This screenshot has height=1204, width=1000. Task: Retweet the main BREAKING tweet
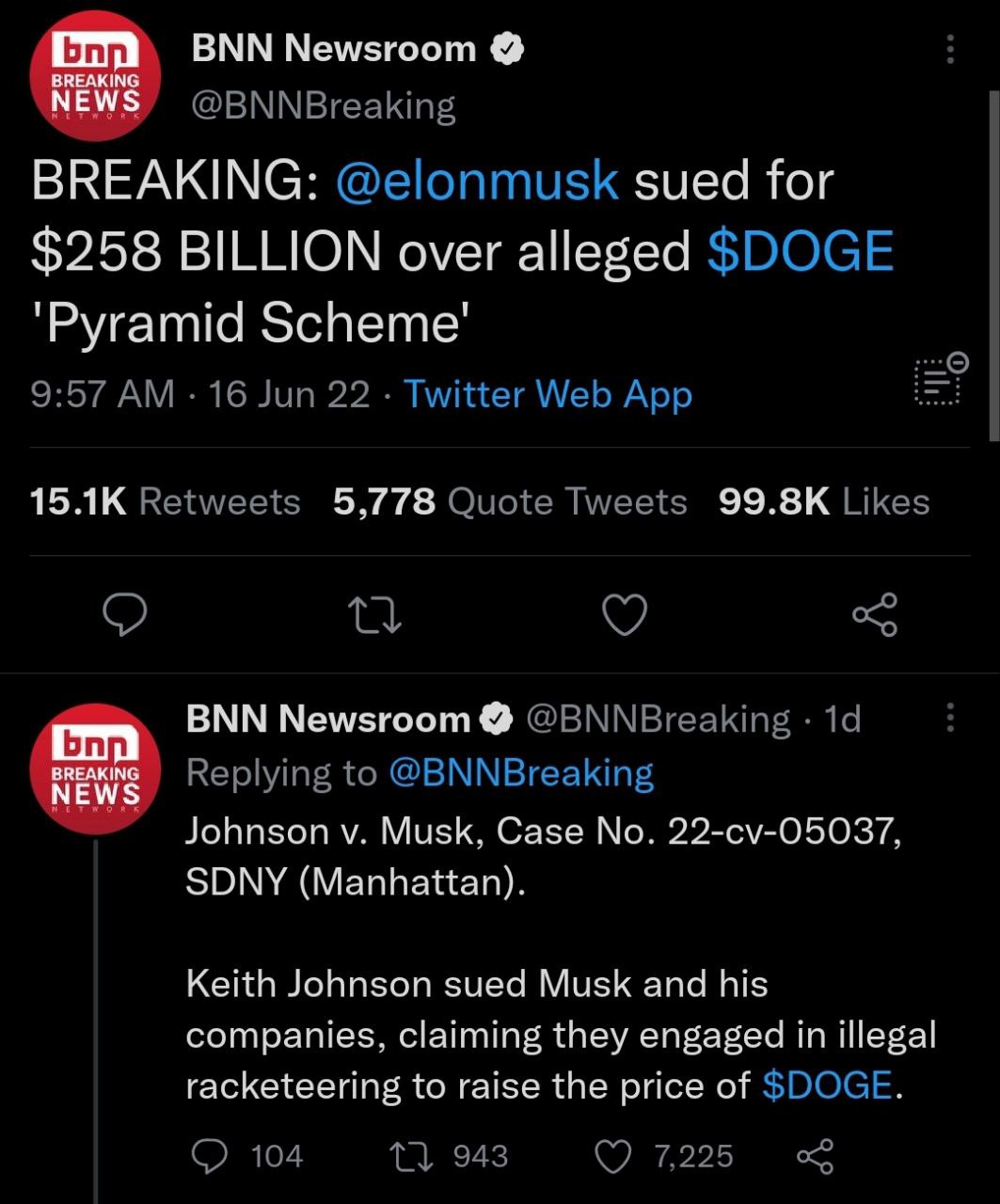[x=374, y=616]
